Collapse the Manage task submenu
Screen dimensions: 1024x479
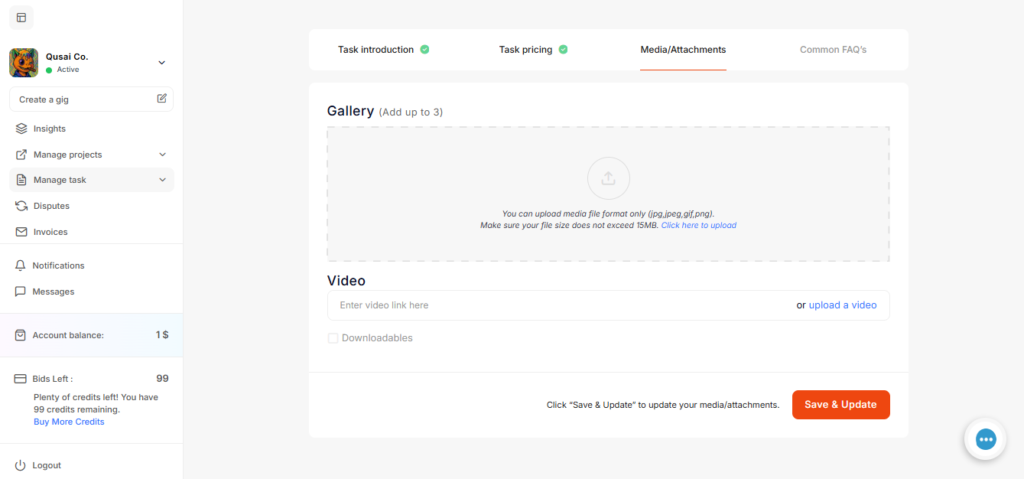162,180
